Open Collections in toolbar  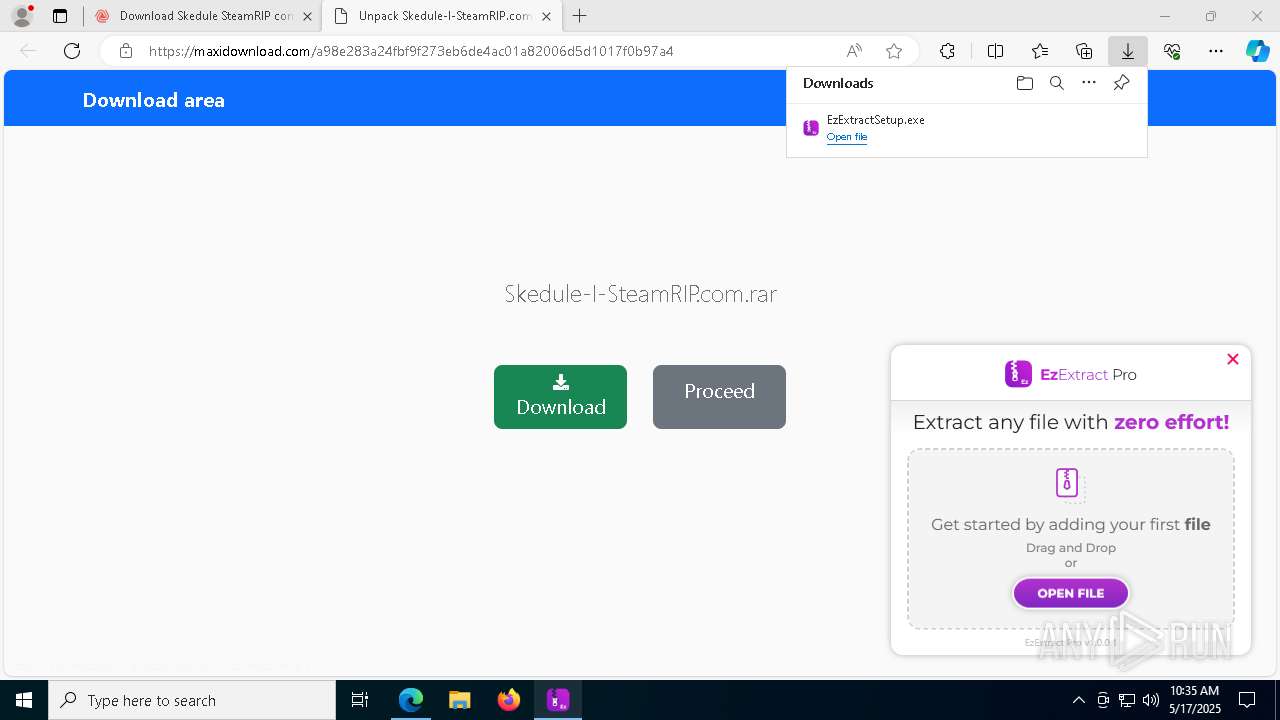[x=1084, y=51]
